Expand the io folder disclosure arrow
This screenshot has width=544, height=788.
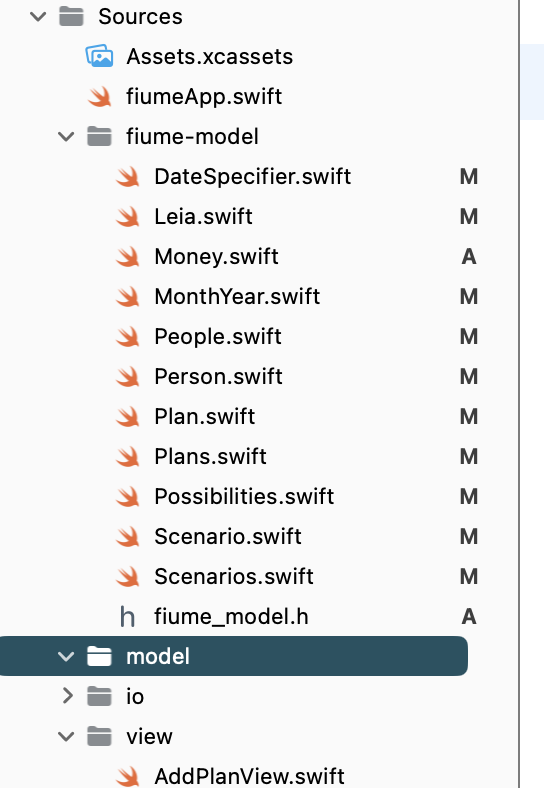tap(67, 696)
